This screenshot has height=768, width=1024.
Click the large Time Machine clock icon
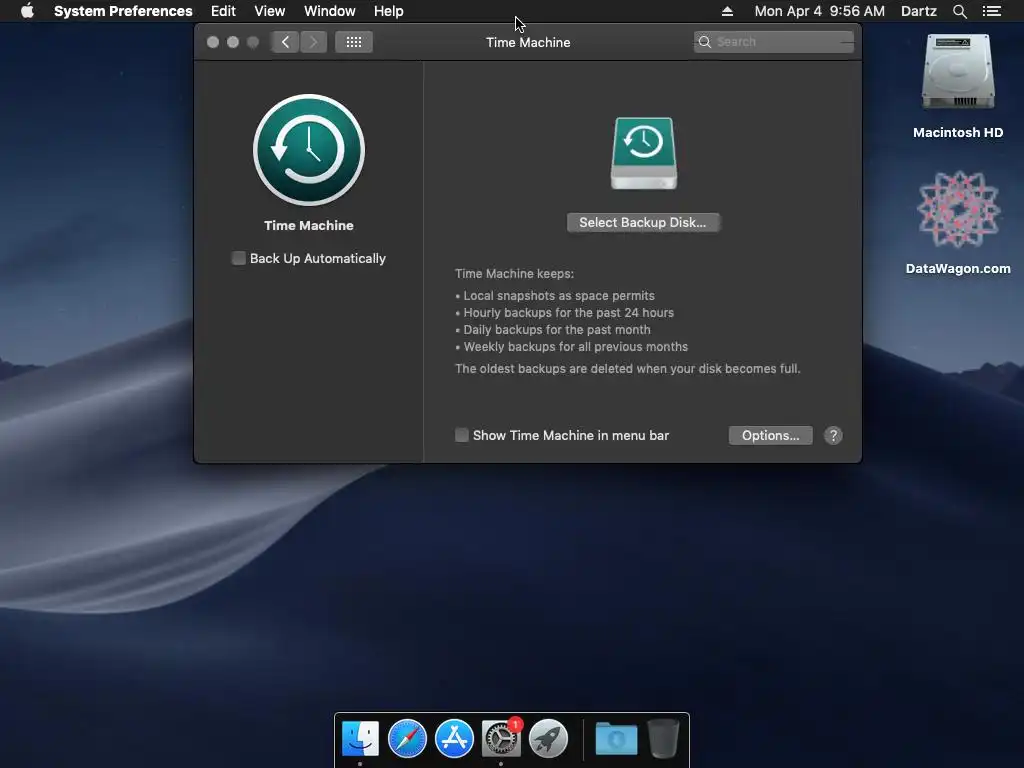(x=309, y=150)
